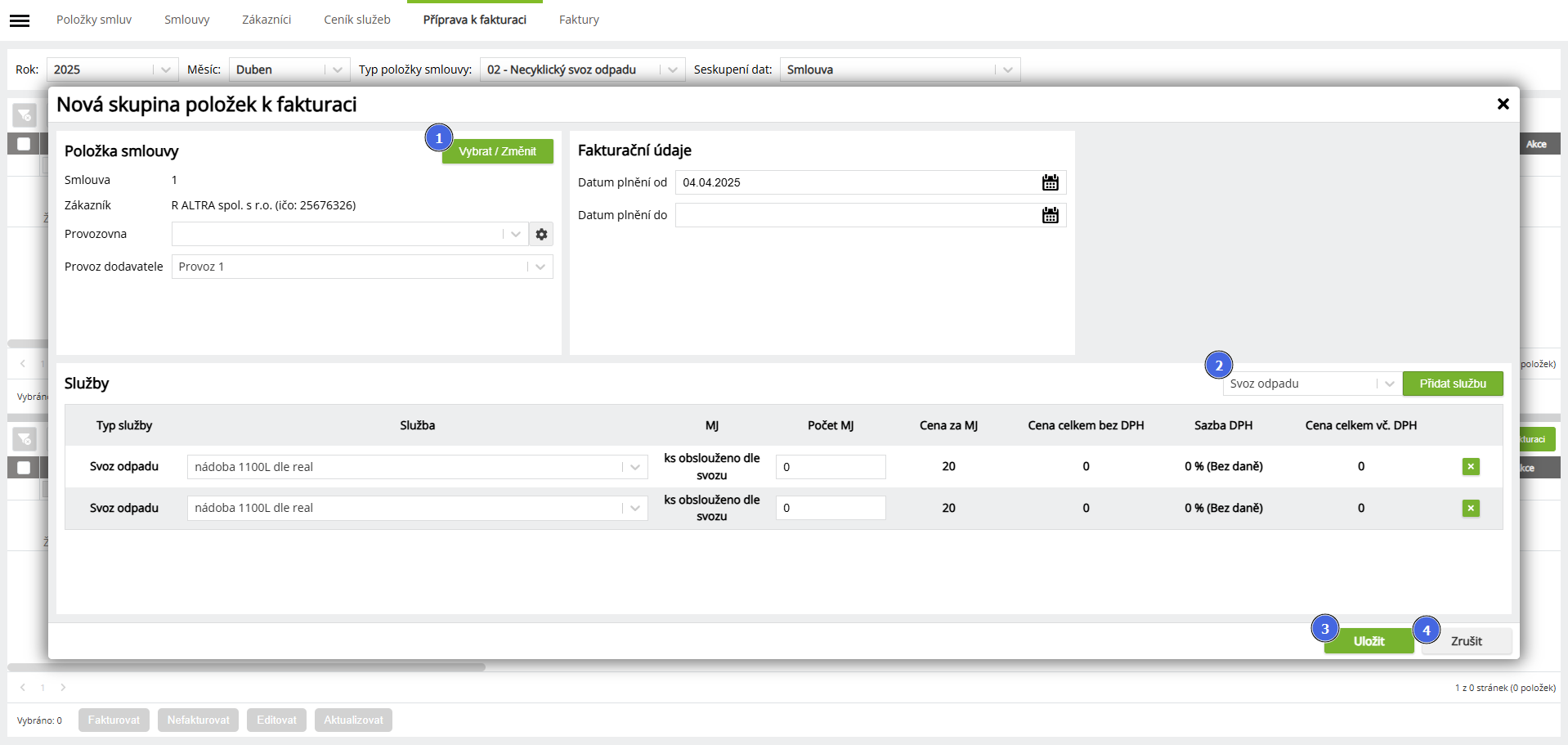
Task: Open the Rok dropdown showing 2025
Action: click(112, 70)
